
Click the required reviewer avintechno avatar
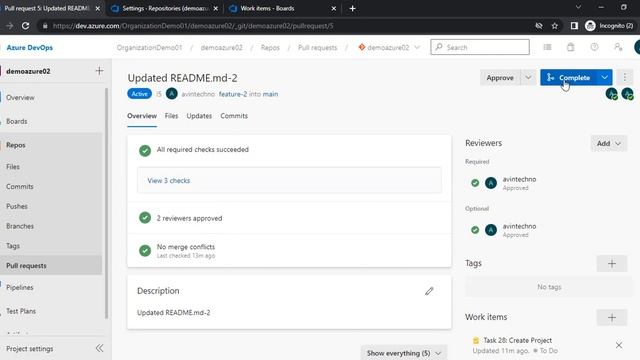click(x=491, y=183)
